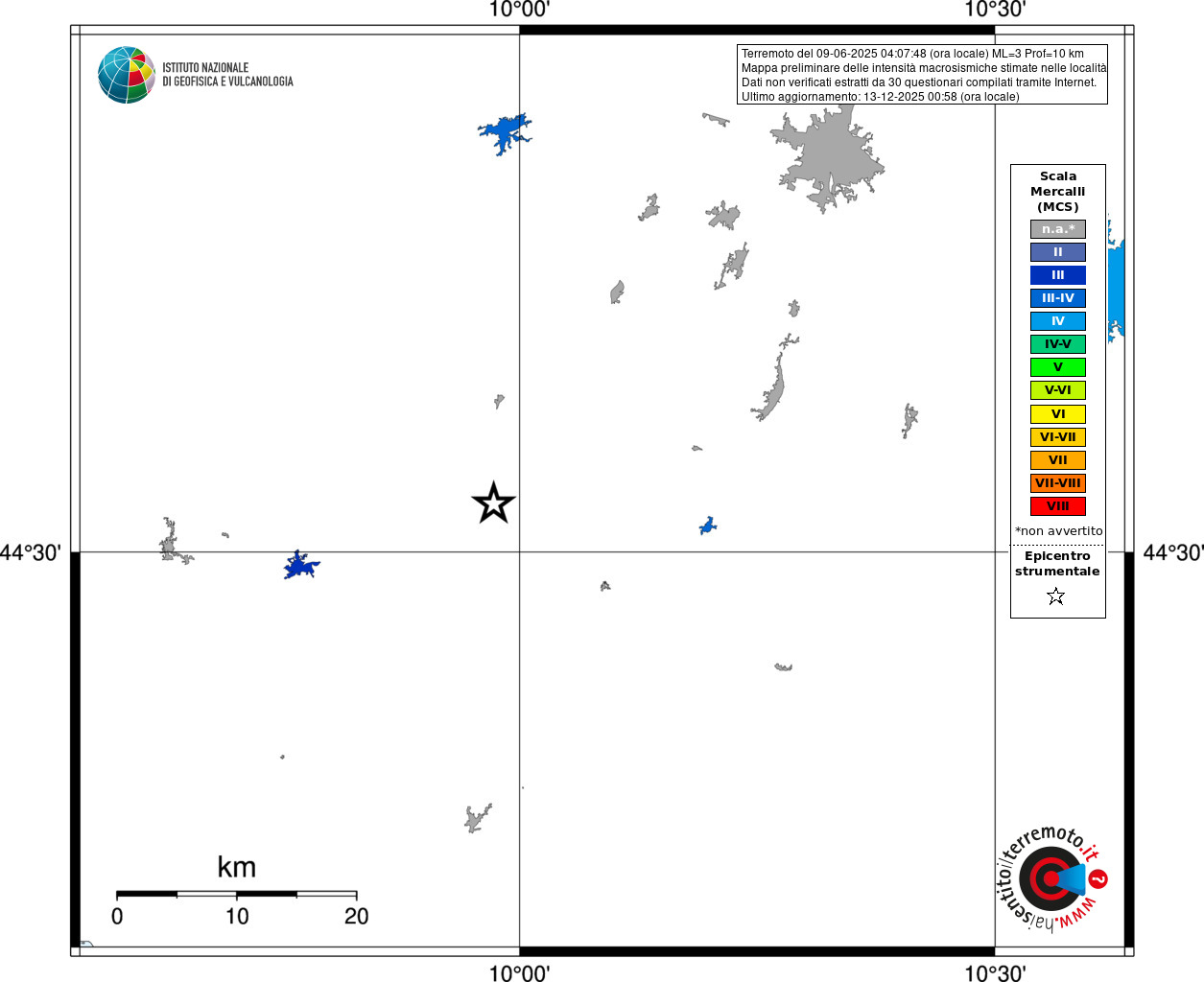
Task: Click the earthquake info text box
Action: point(923,75)
